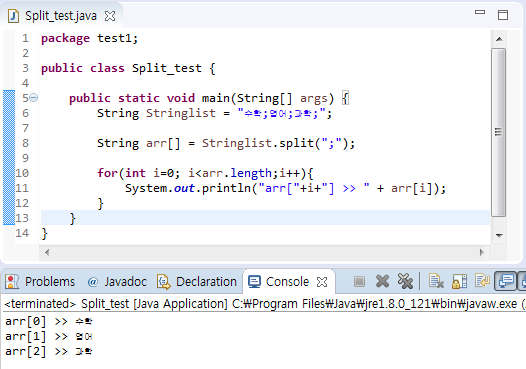Click the terminated launch description in Console
526x369 pixels.
[265, 304]
